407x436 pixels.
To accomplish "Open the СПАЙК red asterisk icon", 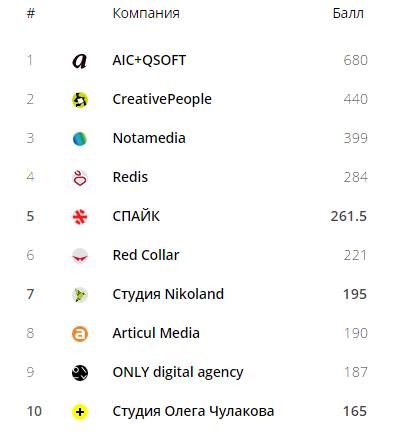I will pyautogui.click(x=80, y=217).
